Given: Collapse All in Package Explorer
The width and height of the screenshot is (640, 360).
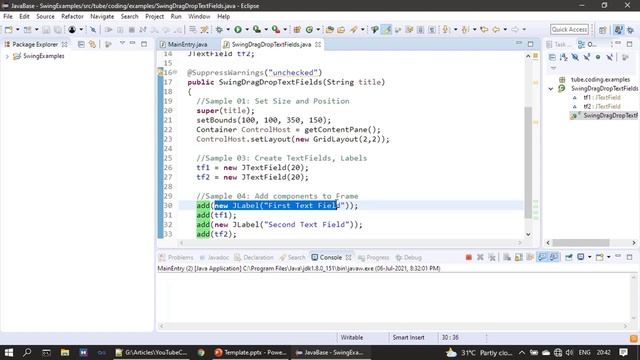Looking at the screenshot, I should (81, 44).
